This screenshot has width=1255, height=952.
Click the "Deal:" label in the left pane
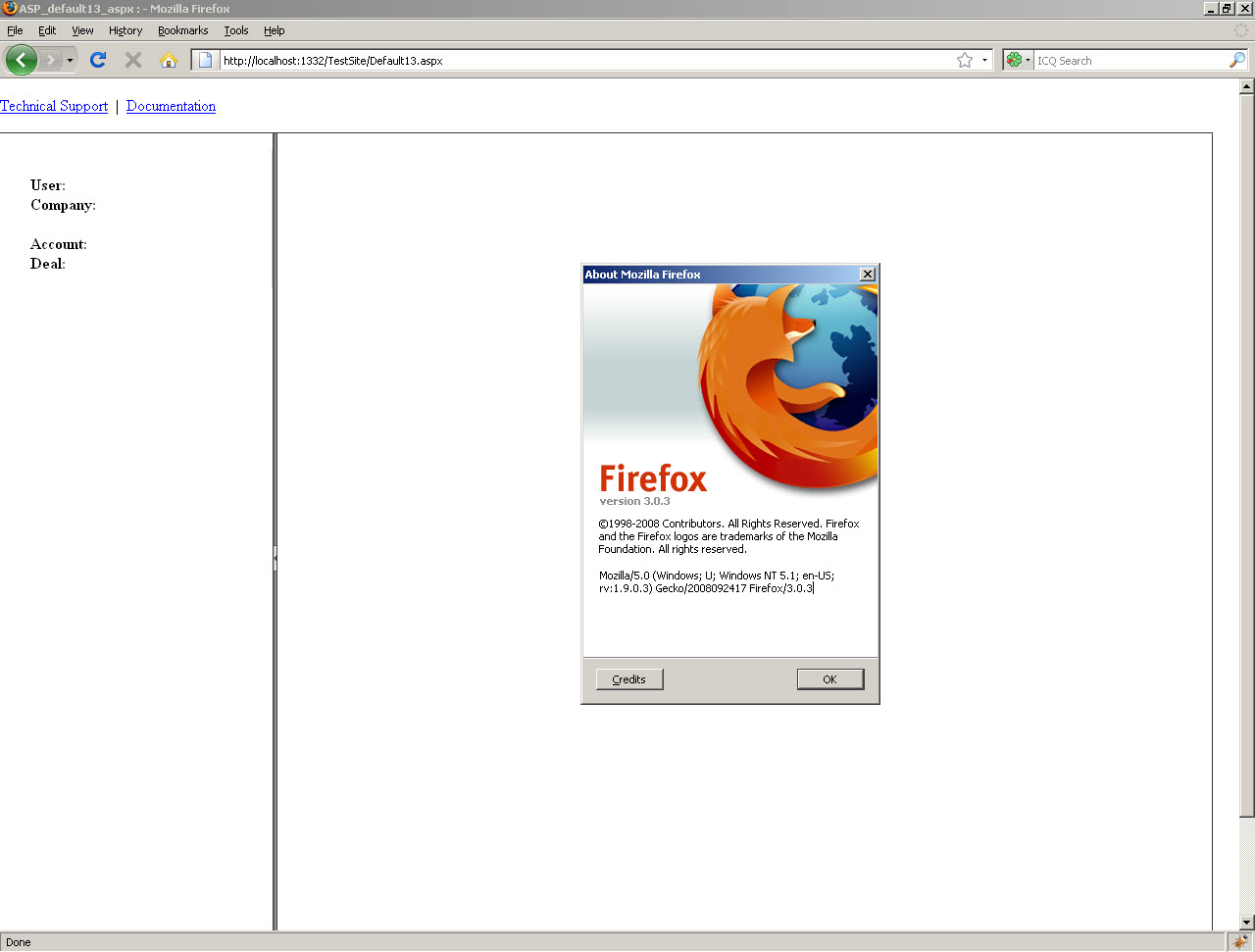point(48,264)
